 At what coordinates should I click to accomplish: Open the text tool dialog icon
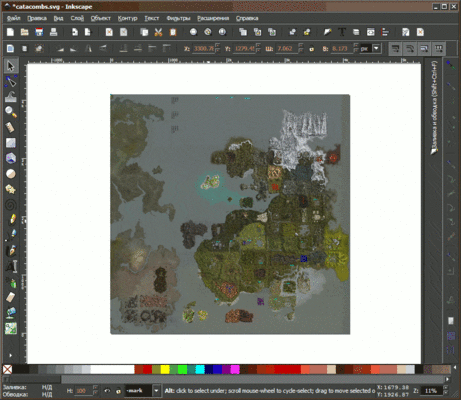342,32
